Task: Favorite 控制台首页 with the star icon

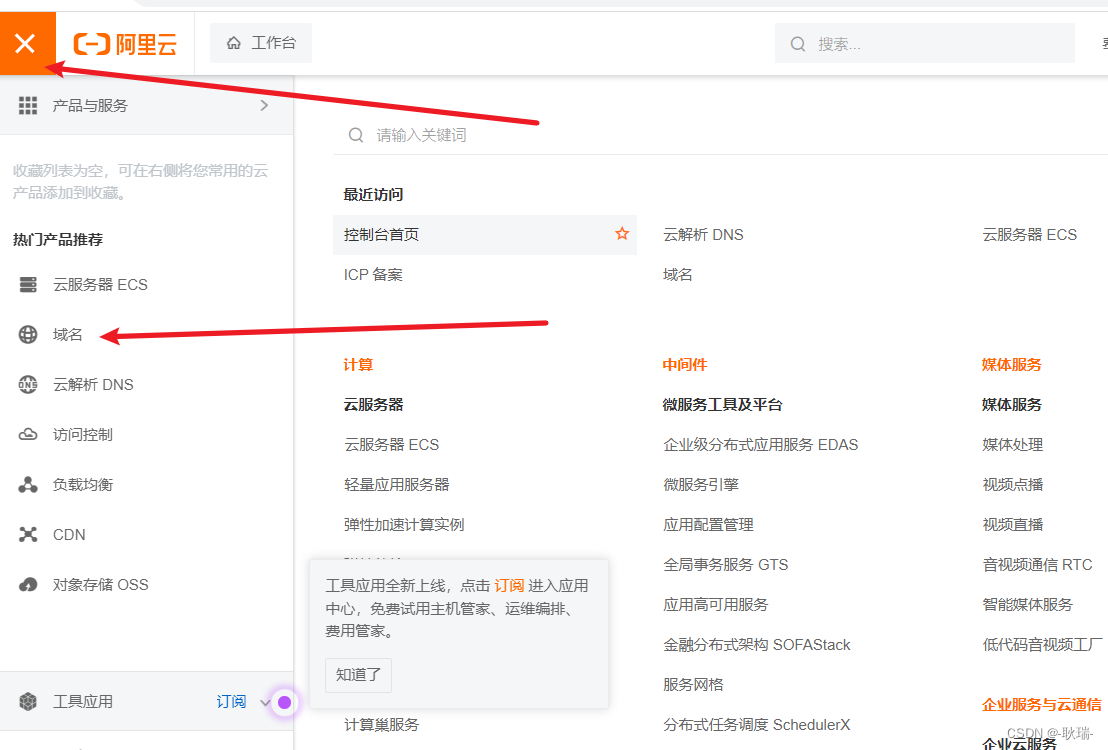Action: [622, 233]
